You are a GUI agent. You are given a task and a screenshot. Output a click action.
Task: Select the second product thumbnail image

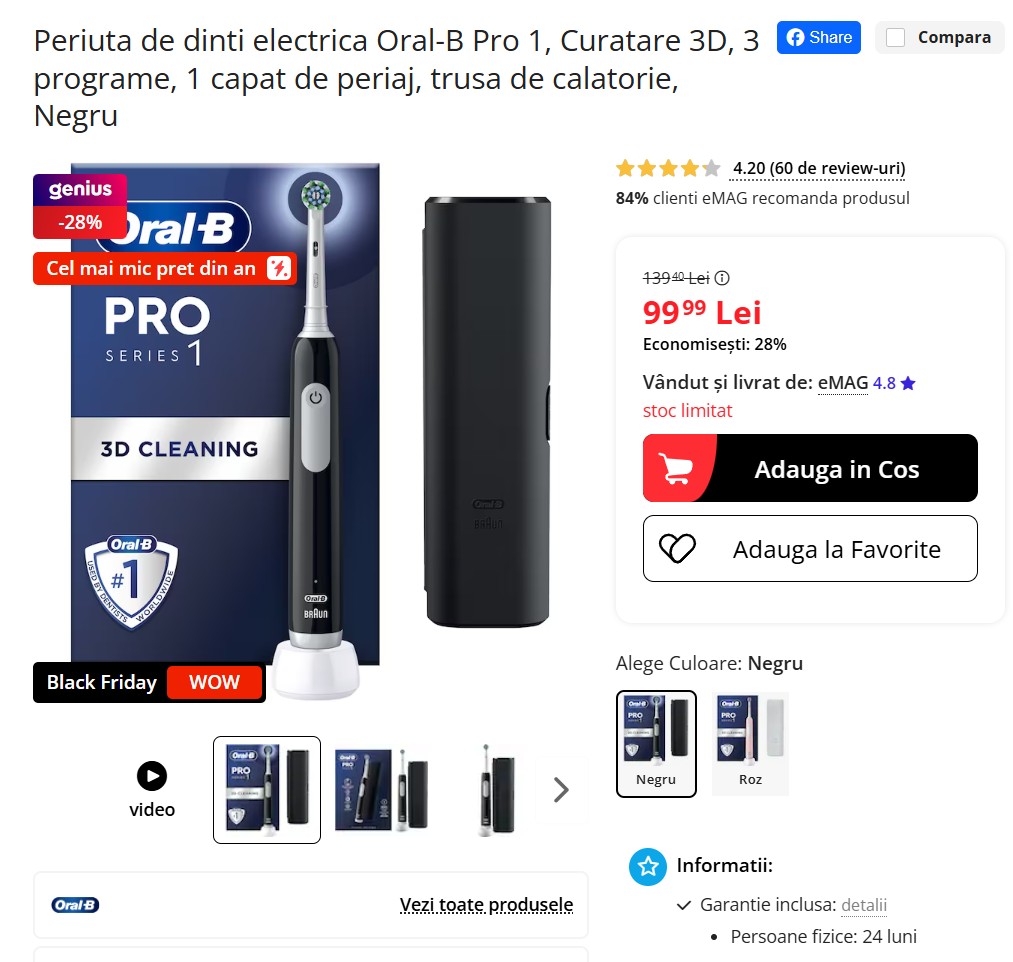point(381,789)
